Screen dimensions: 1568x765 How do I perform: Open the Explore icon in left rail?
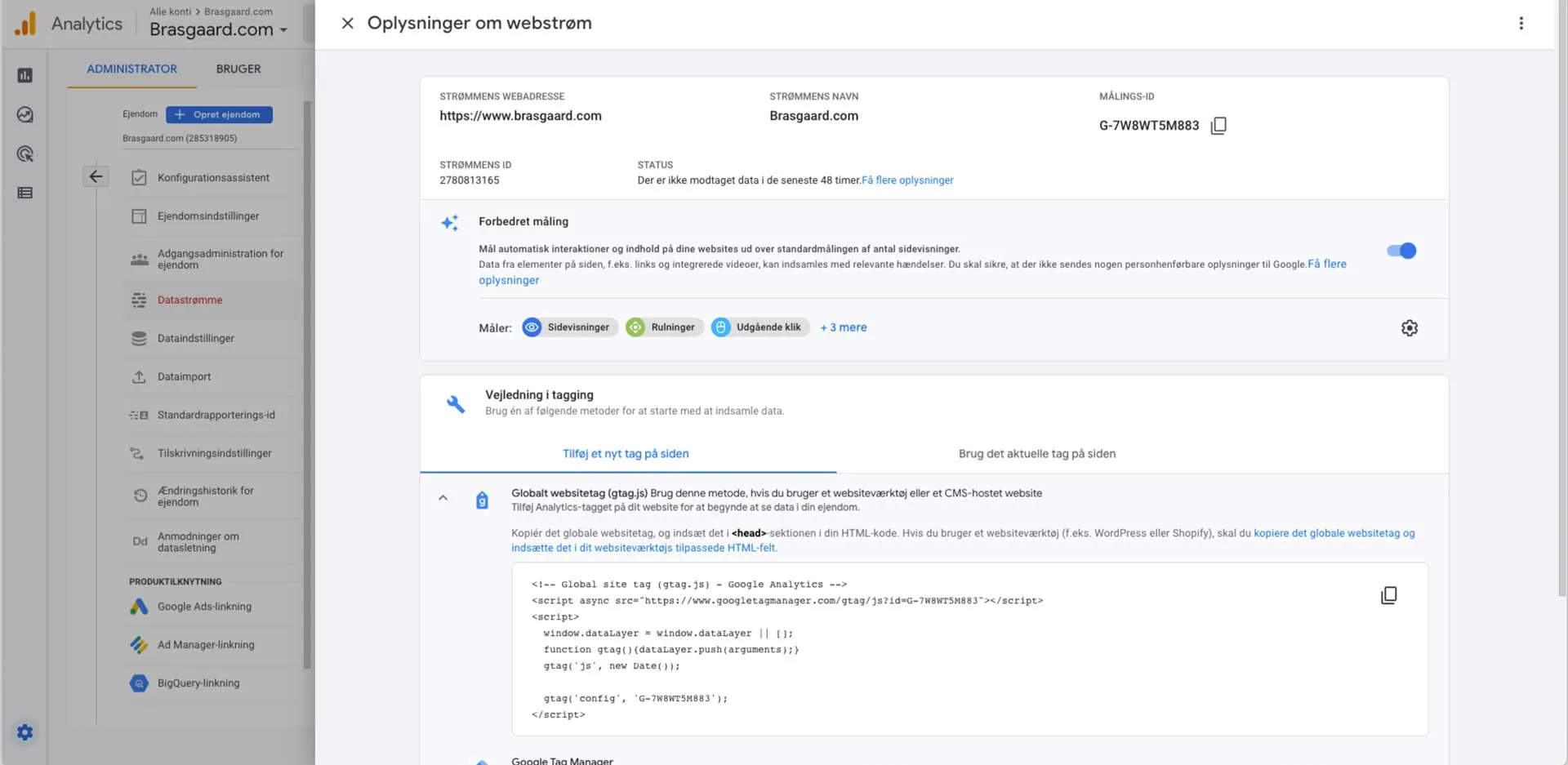pos(25,115)
